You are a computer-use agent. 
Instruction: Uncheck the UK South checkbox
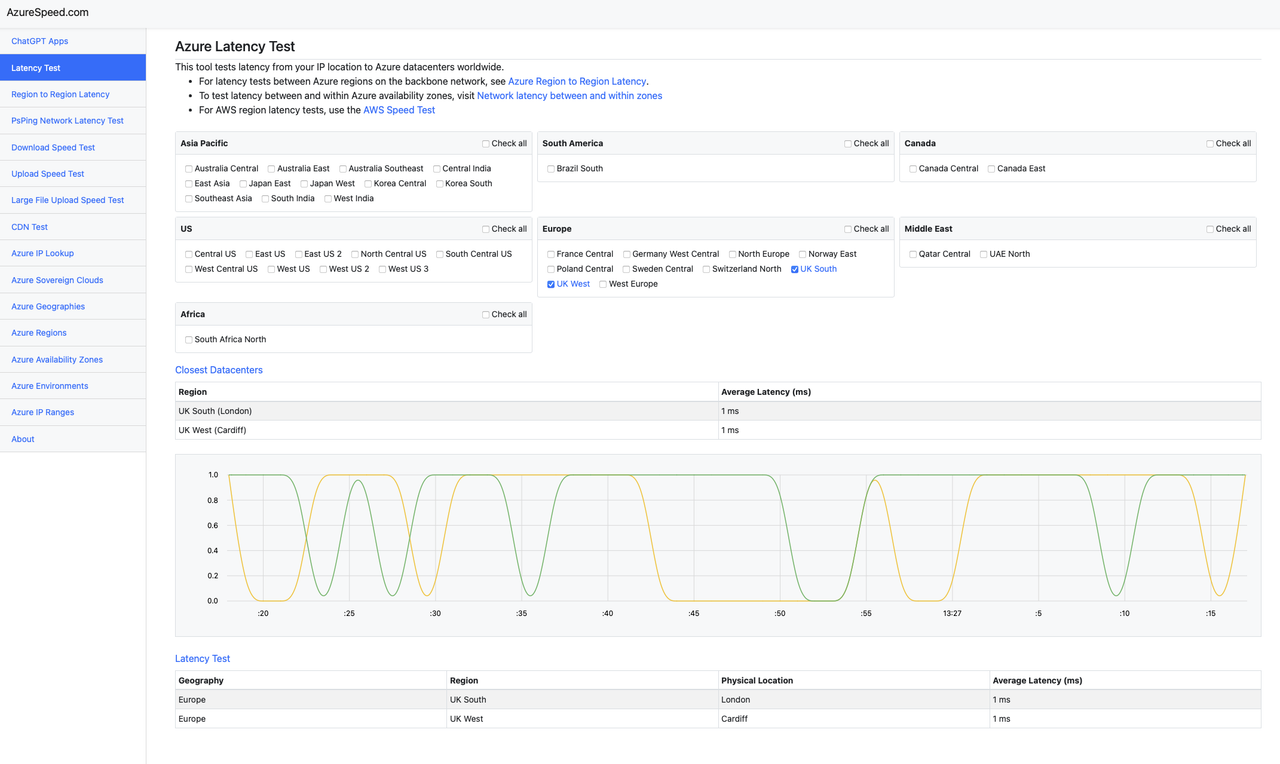795,269
